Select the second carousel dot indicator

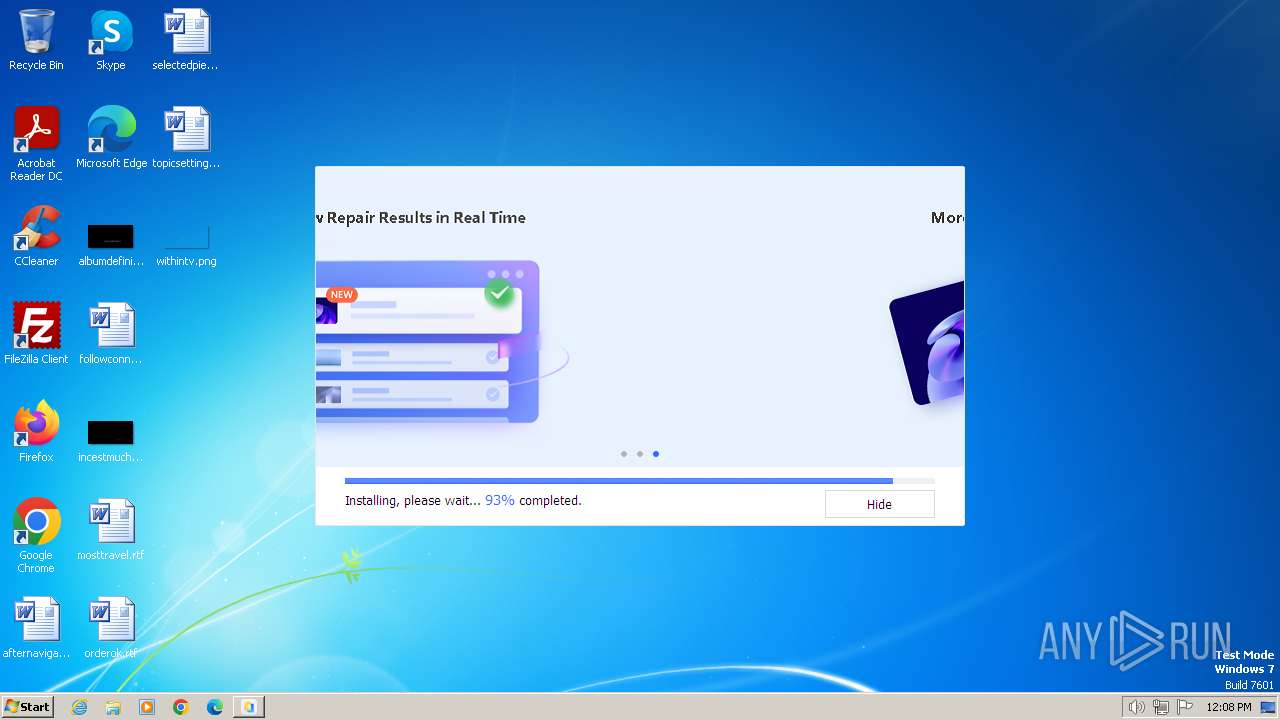pos(640,454)
